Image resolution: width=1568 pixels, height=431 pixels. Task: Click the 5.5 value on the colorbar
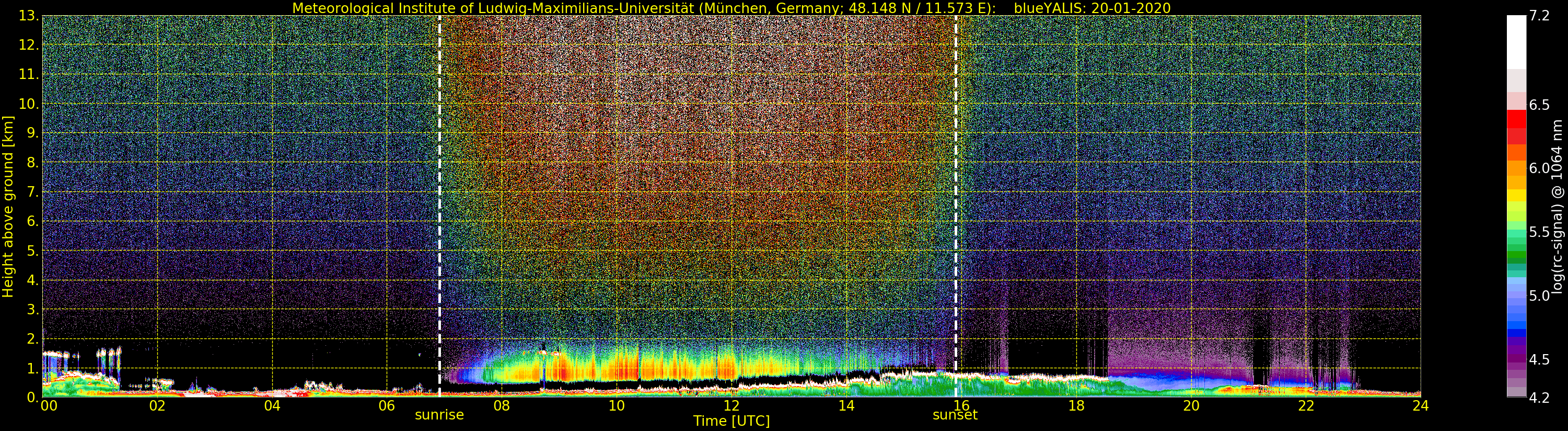(1539, 232)
